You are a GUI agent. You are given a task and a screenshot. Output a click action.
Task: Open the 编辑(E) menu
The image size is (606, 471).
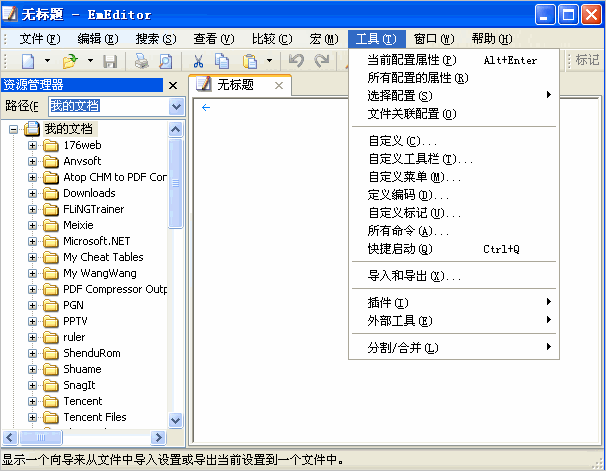(97, 39)
